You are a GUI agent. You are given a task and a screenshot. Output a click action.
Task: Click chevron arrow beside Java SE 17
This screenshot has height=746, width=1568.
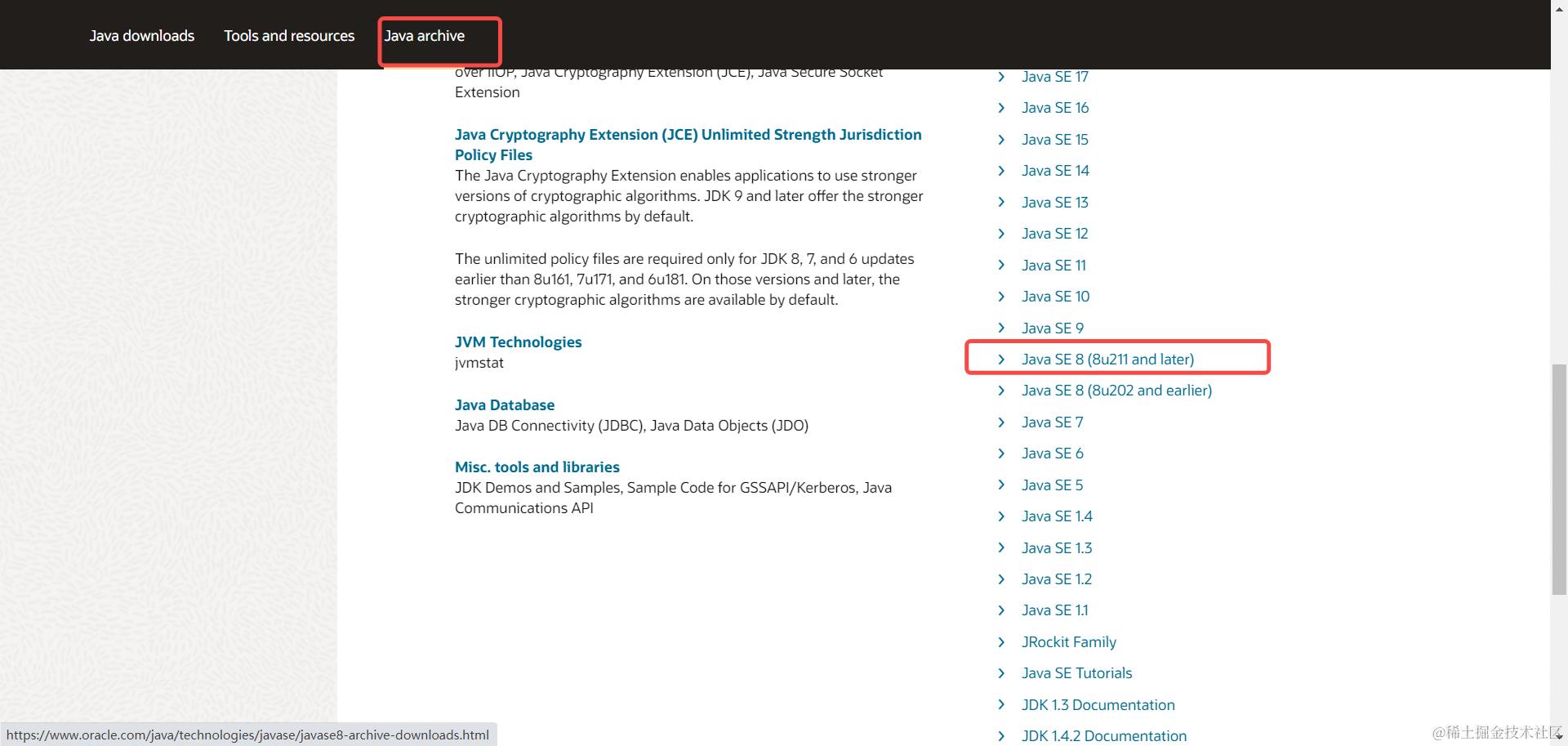point(1001,77)
